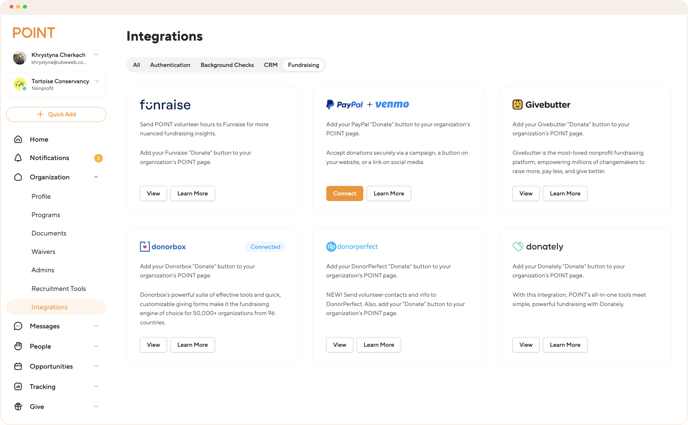
Task: Go to Programs page
Action: pyautogui.click(x=46, y=215)
